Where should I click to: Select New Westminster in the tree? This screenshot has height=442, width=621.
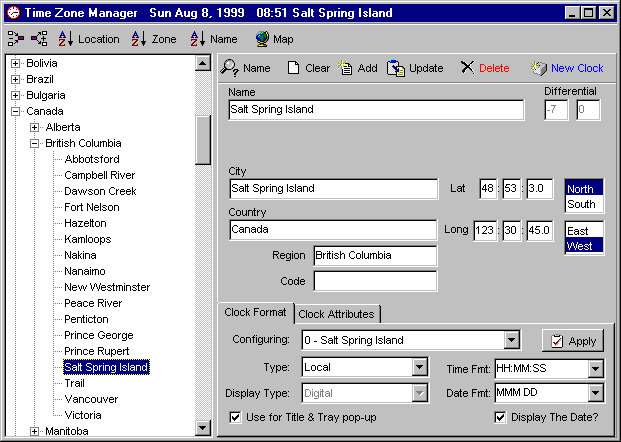pyautogui.click(x=107, y=287)
